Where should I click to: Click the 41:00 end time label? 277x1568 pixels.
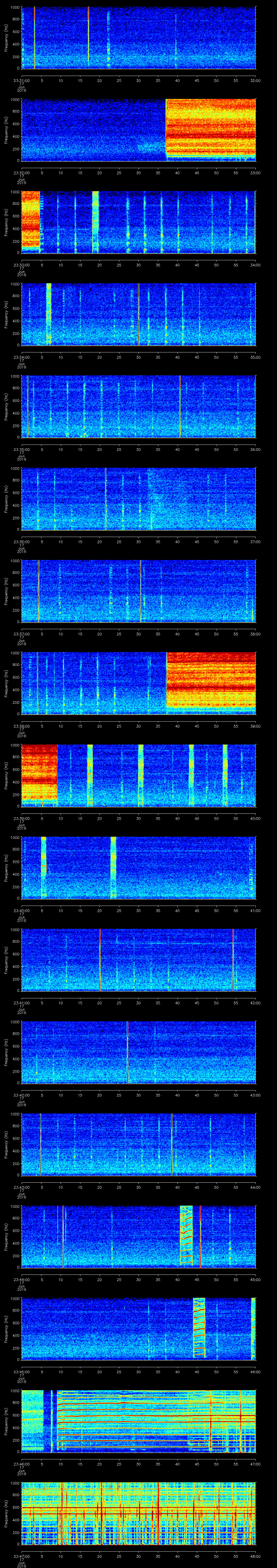click(255, 910)
